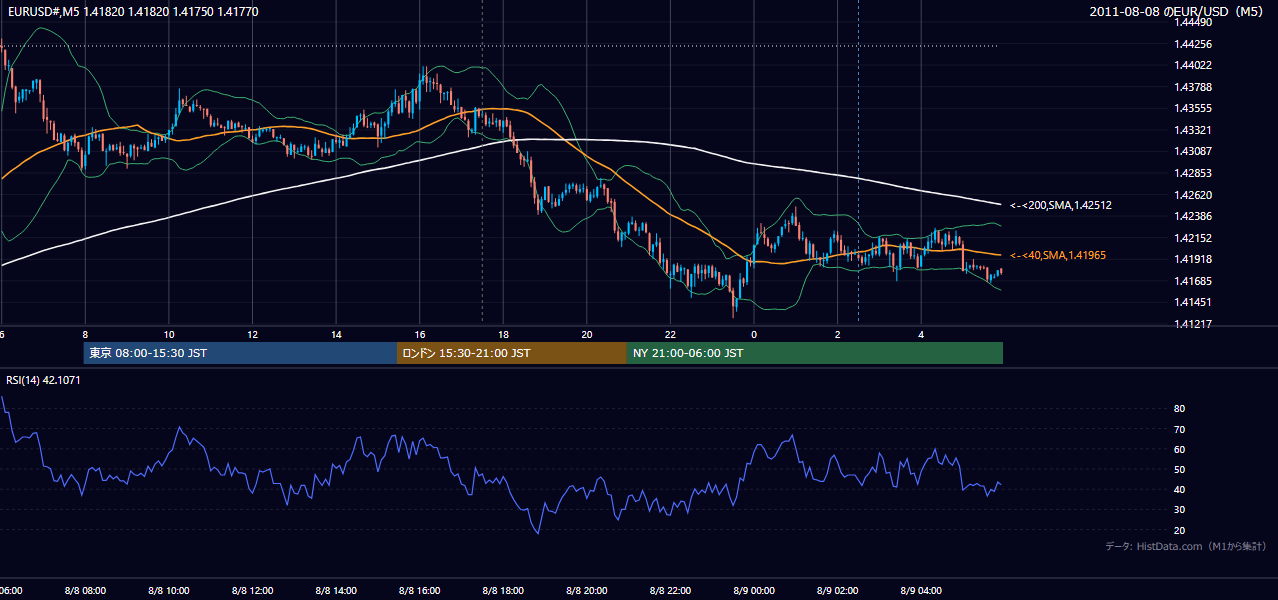Click the RSI(14) 42.1071 indicator label
Viewport: 1278px width, 600px height.
(x=43, y=380)
